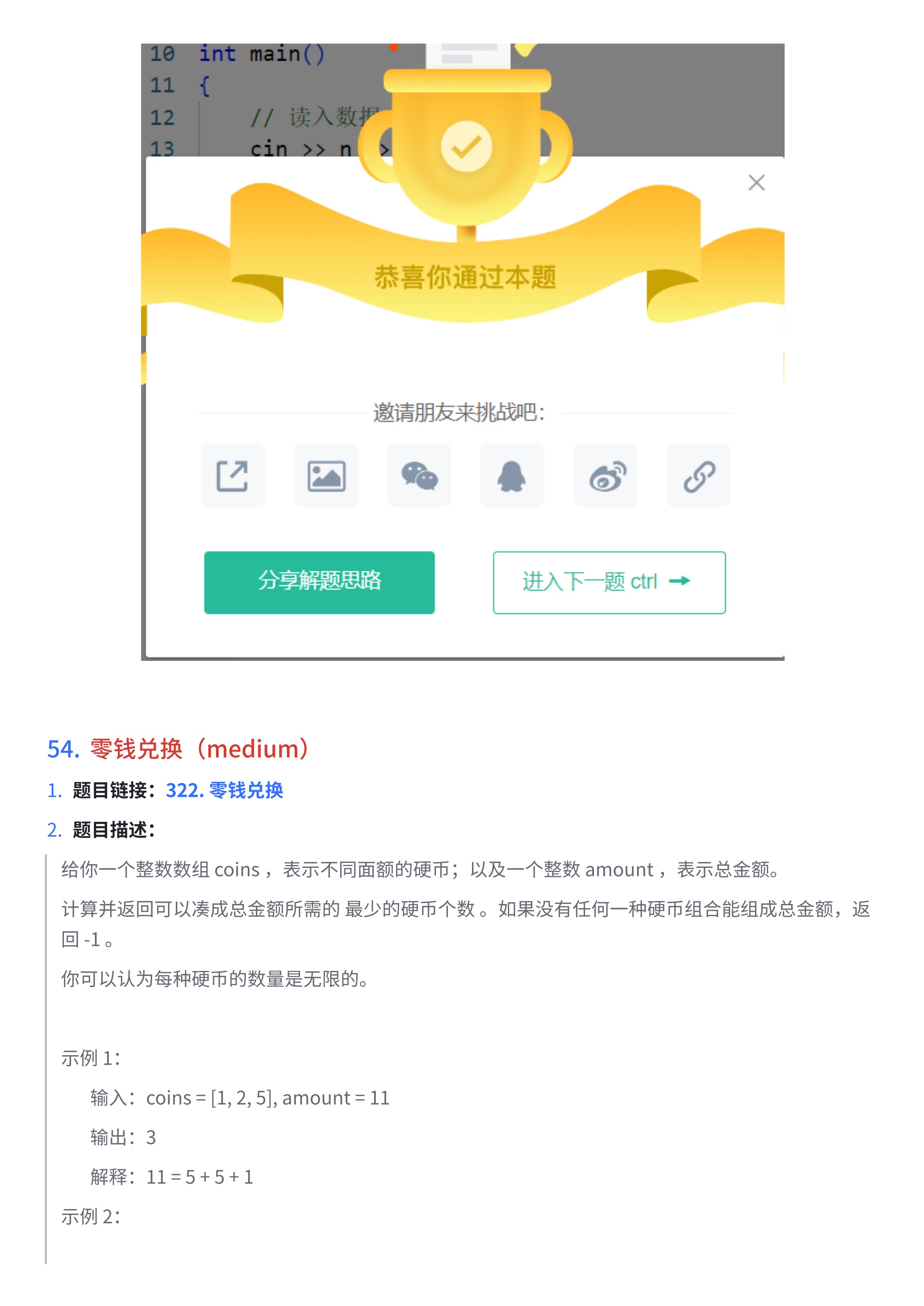Click the 示例 2 example heading
Viewport: 924px width, 1306px height.
click(x=91, y=1217)
